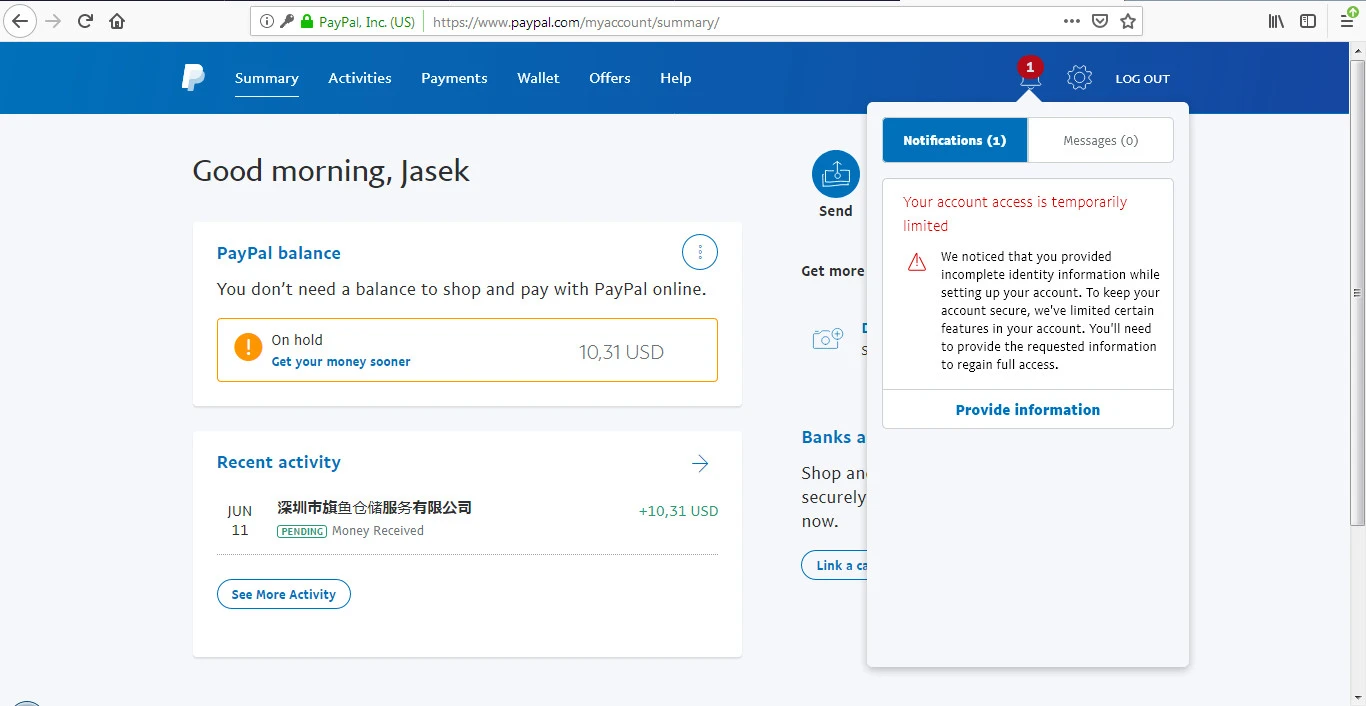1366x706 pixels.
Task: Click the PayPal balance heading link
Action: pos(279,253)
